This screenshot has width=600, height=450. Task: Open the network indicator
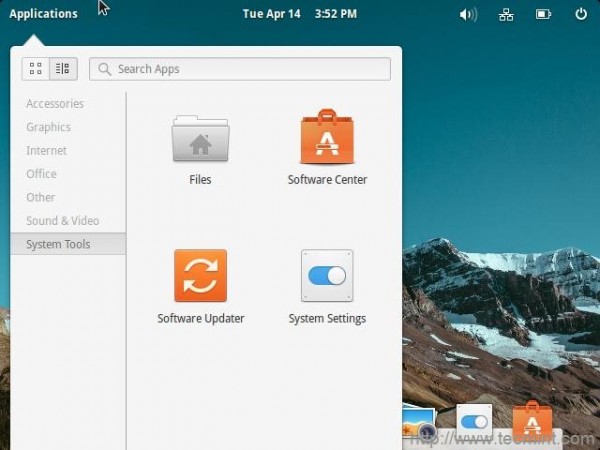click(x=506, y=15)
